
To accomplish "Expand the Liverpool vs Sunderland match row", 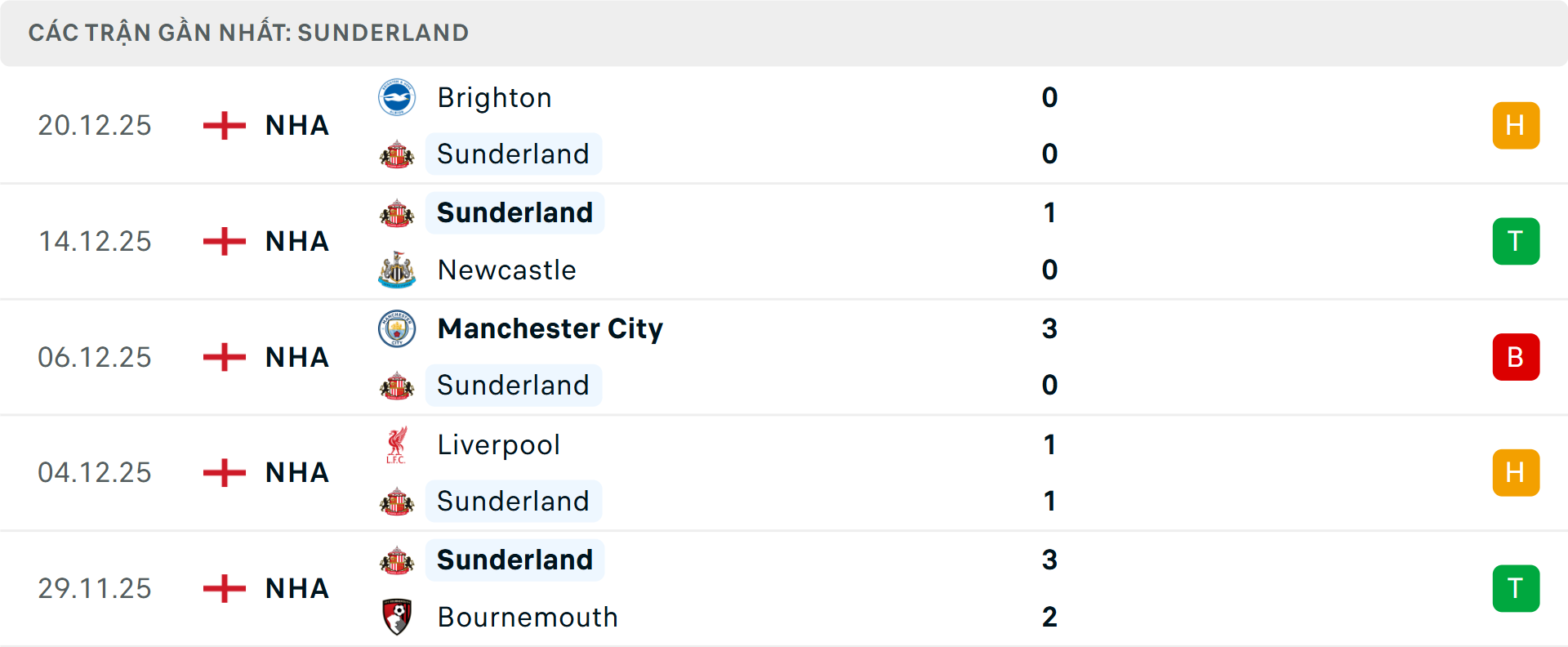I will click(784, 472).
